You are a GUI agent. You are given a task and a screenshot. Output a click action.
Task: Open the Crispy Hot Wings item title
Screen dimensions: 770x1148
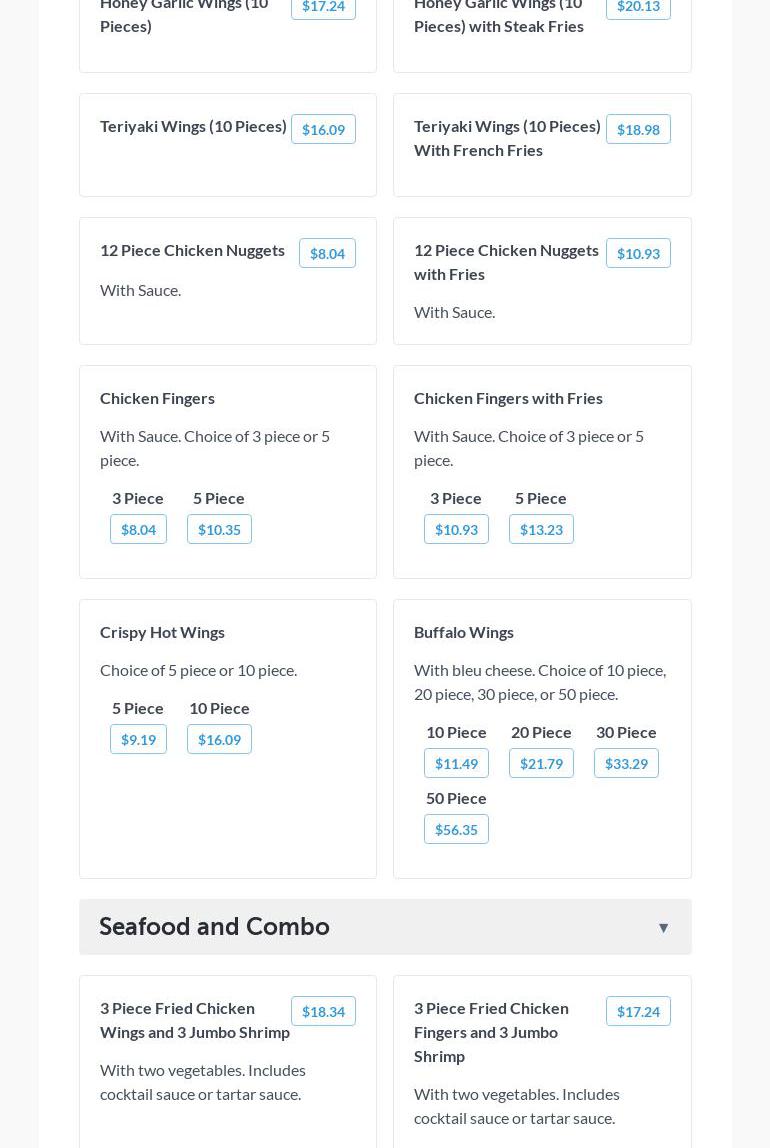(x=162, y=632)
